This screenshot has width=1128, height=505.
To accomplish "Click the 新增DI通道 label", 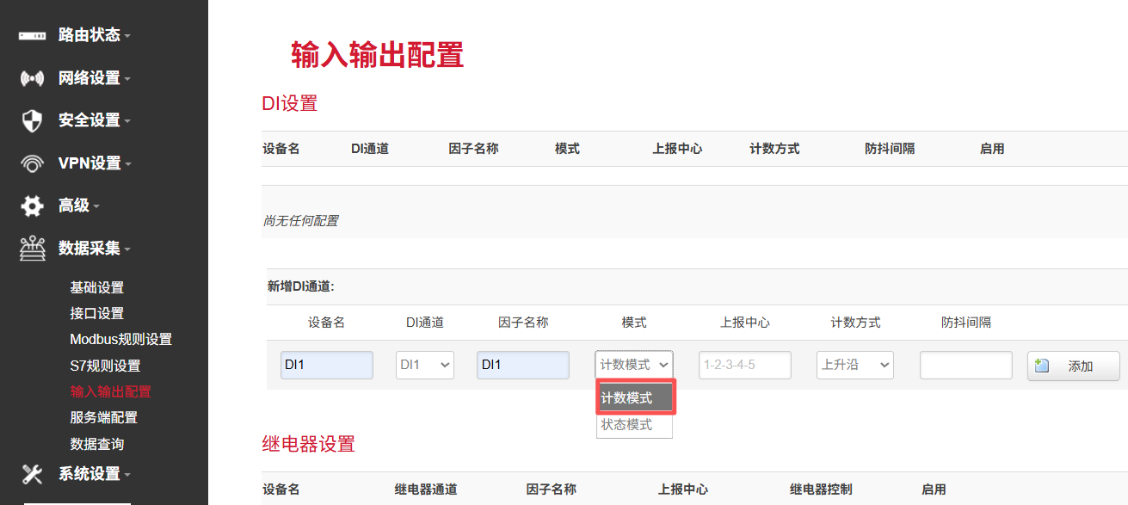I will 301,286.
